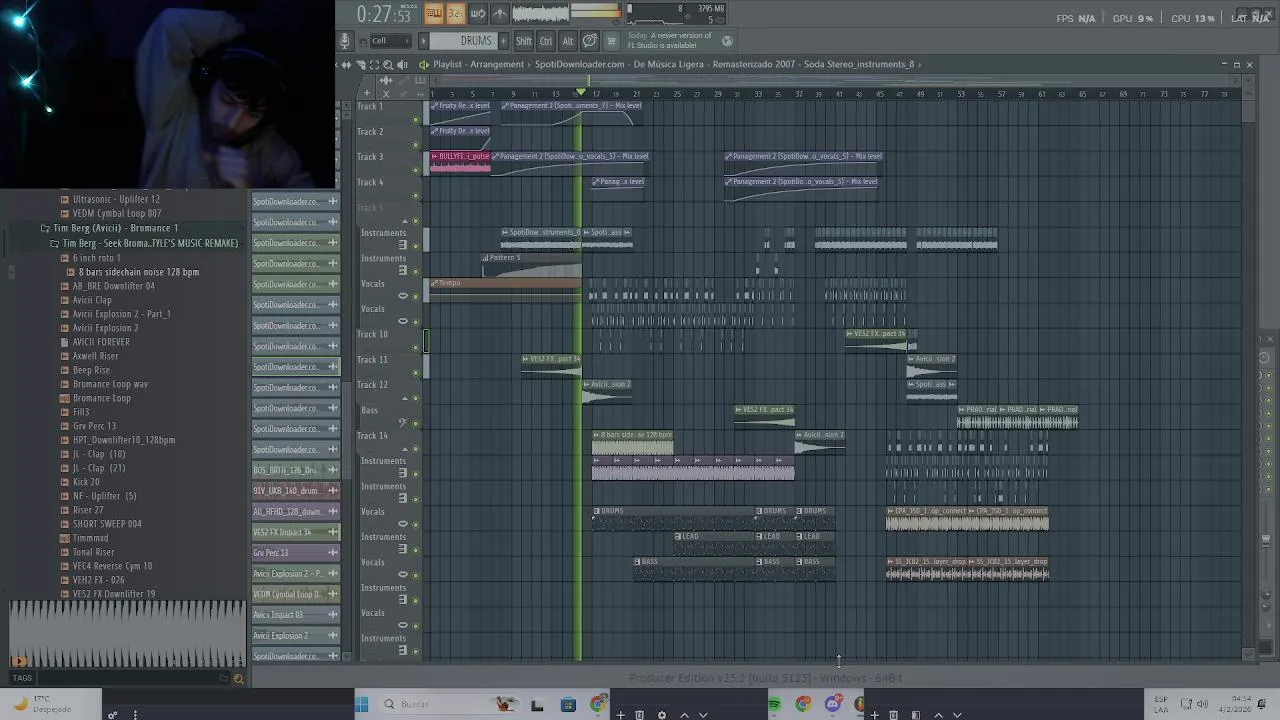Screen dimensions: 1280x720
Task: Click the metronome/overdub icon in the top toolbar
Action: tap(500, 13)
